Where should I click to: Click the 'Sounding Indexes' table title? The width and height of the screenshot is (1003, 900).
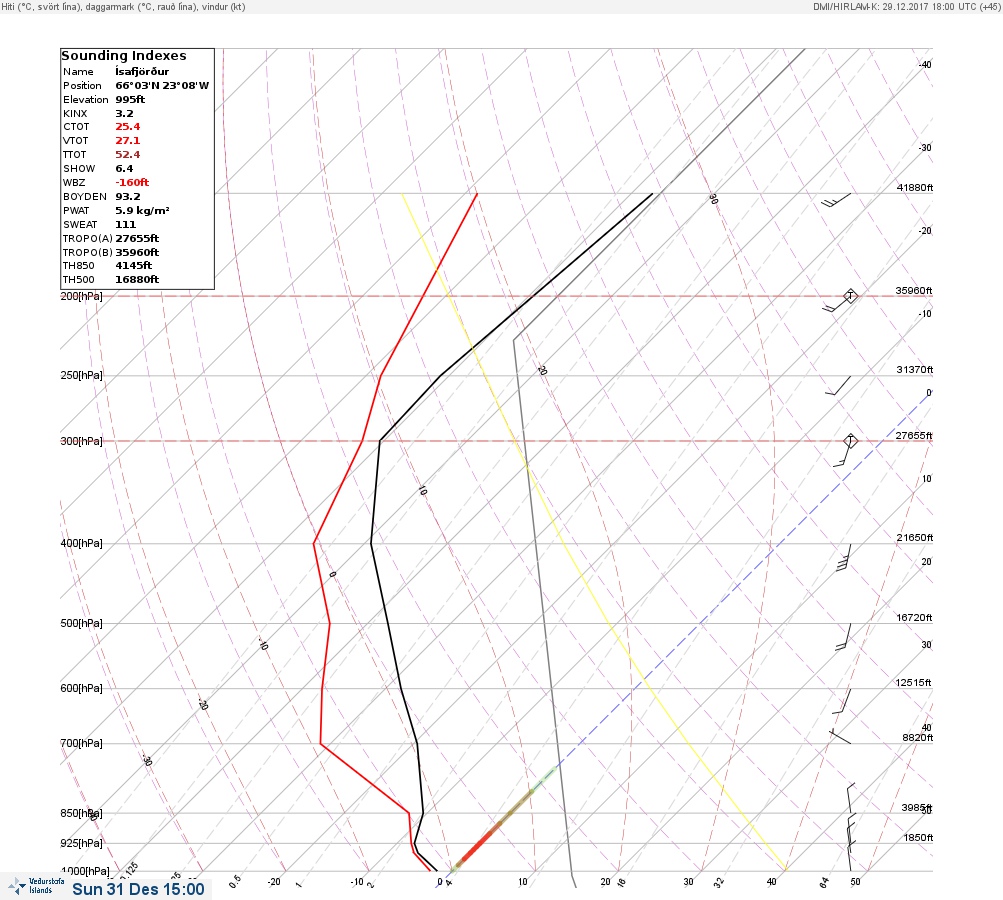(x=124, y=56)
